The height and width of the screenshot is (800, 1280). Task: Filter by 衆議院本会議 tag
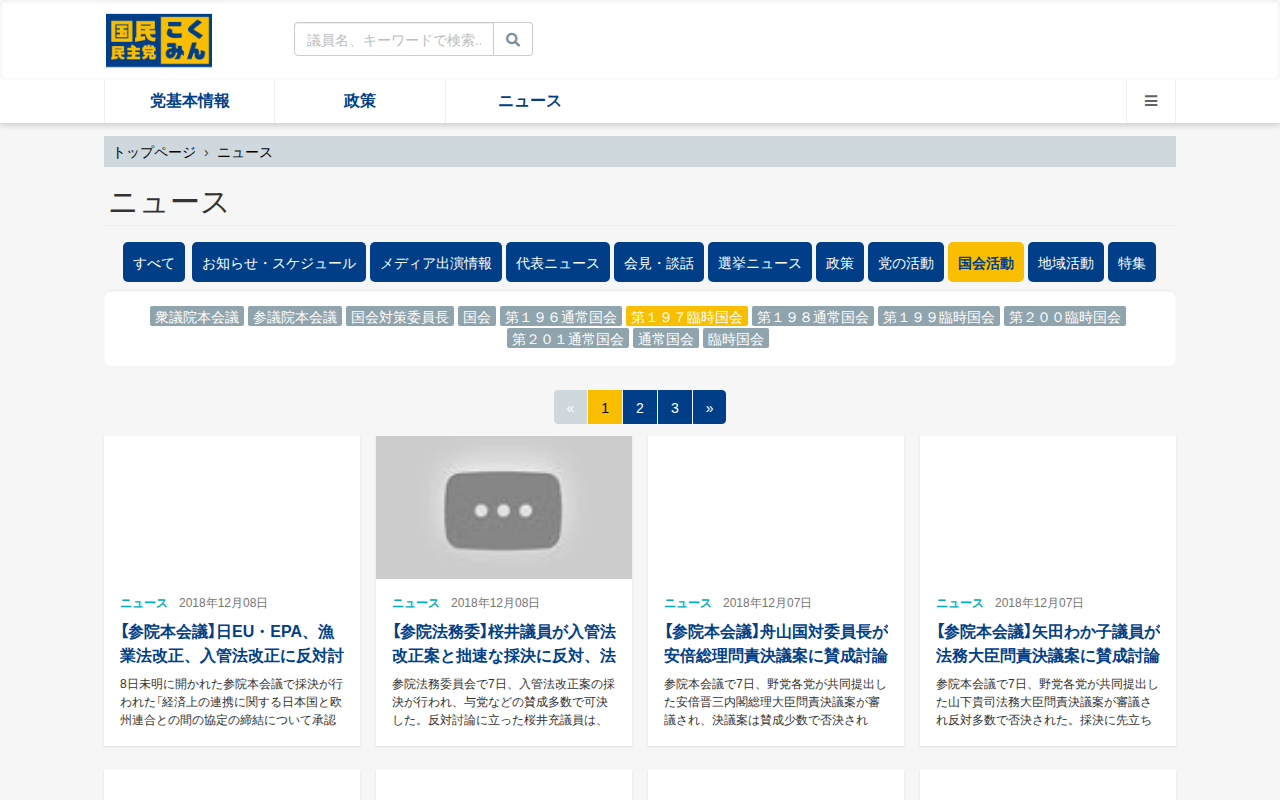click(197, 316)
